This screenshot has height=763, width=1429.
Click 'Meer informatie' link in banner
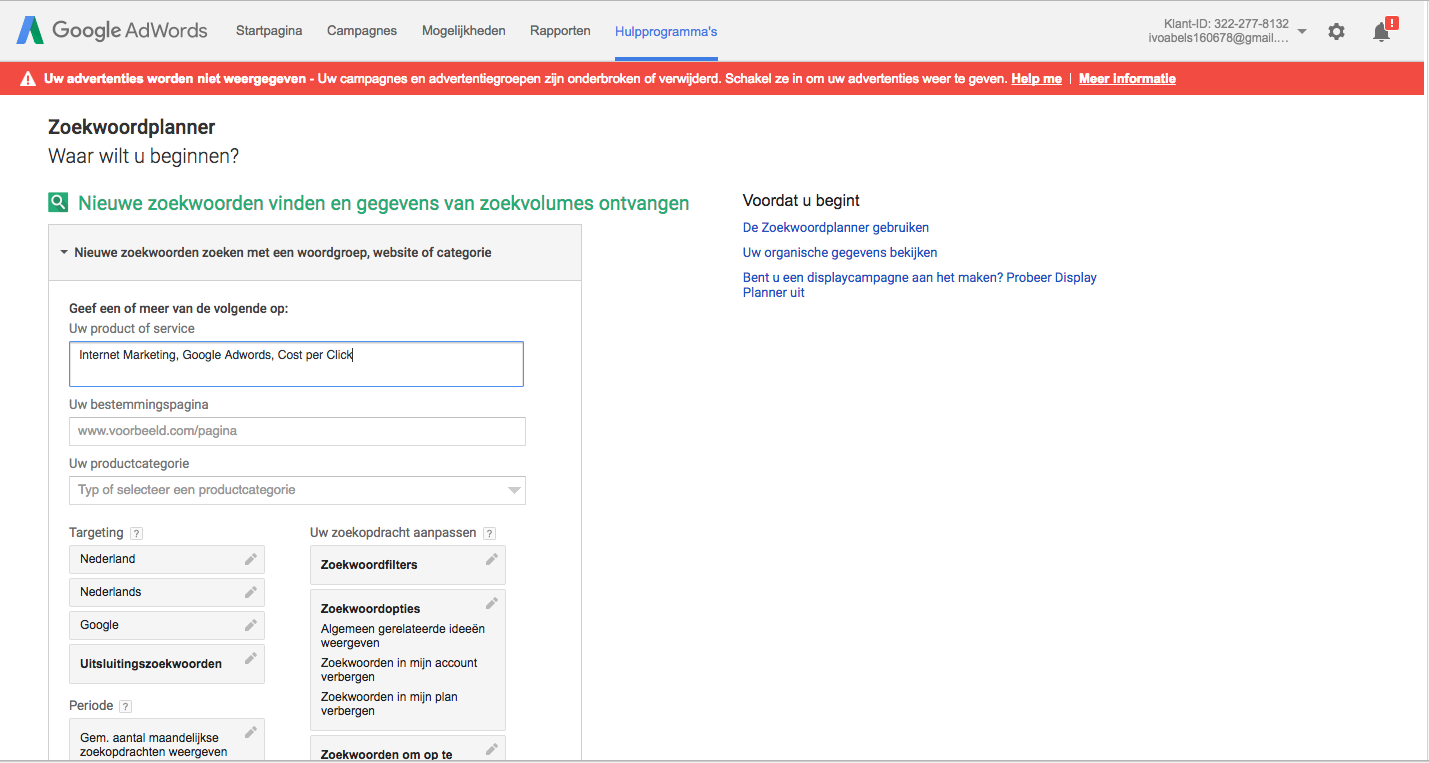point(1127,79)
